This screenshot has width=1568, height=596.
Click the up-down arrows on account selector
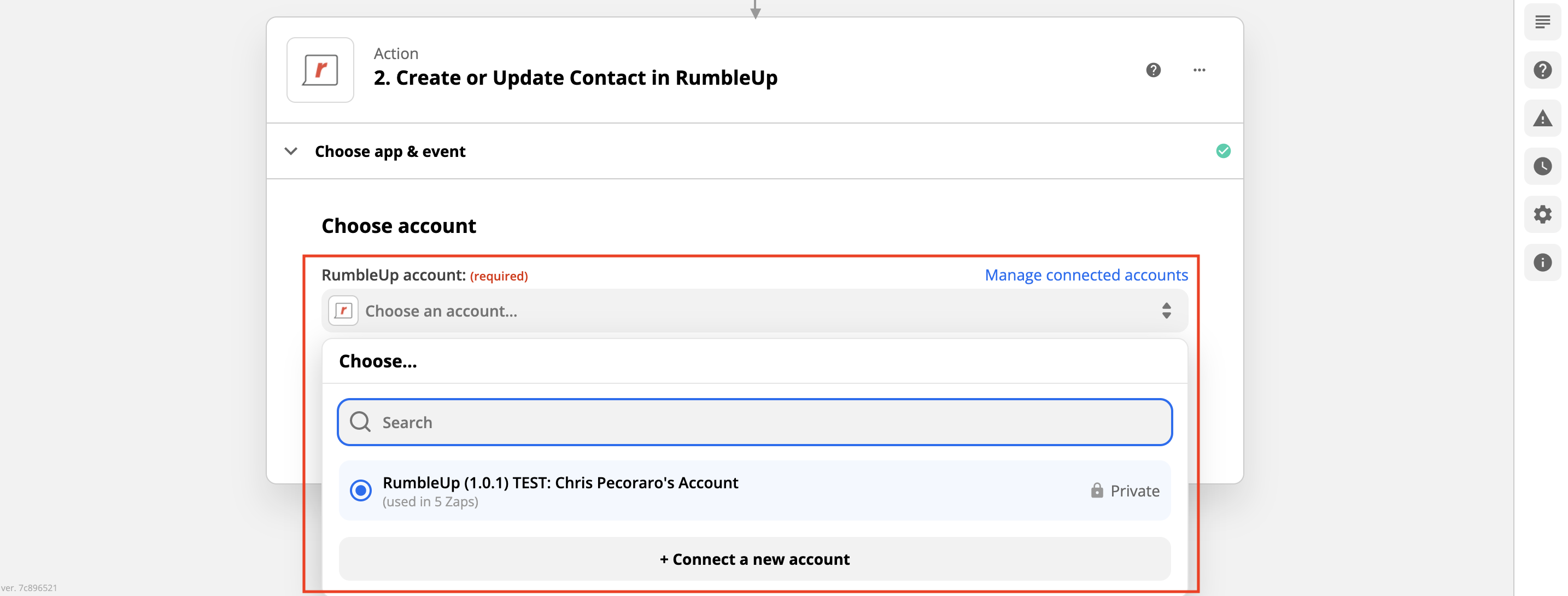pos(1166,311)
